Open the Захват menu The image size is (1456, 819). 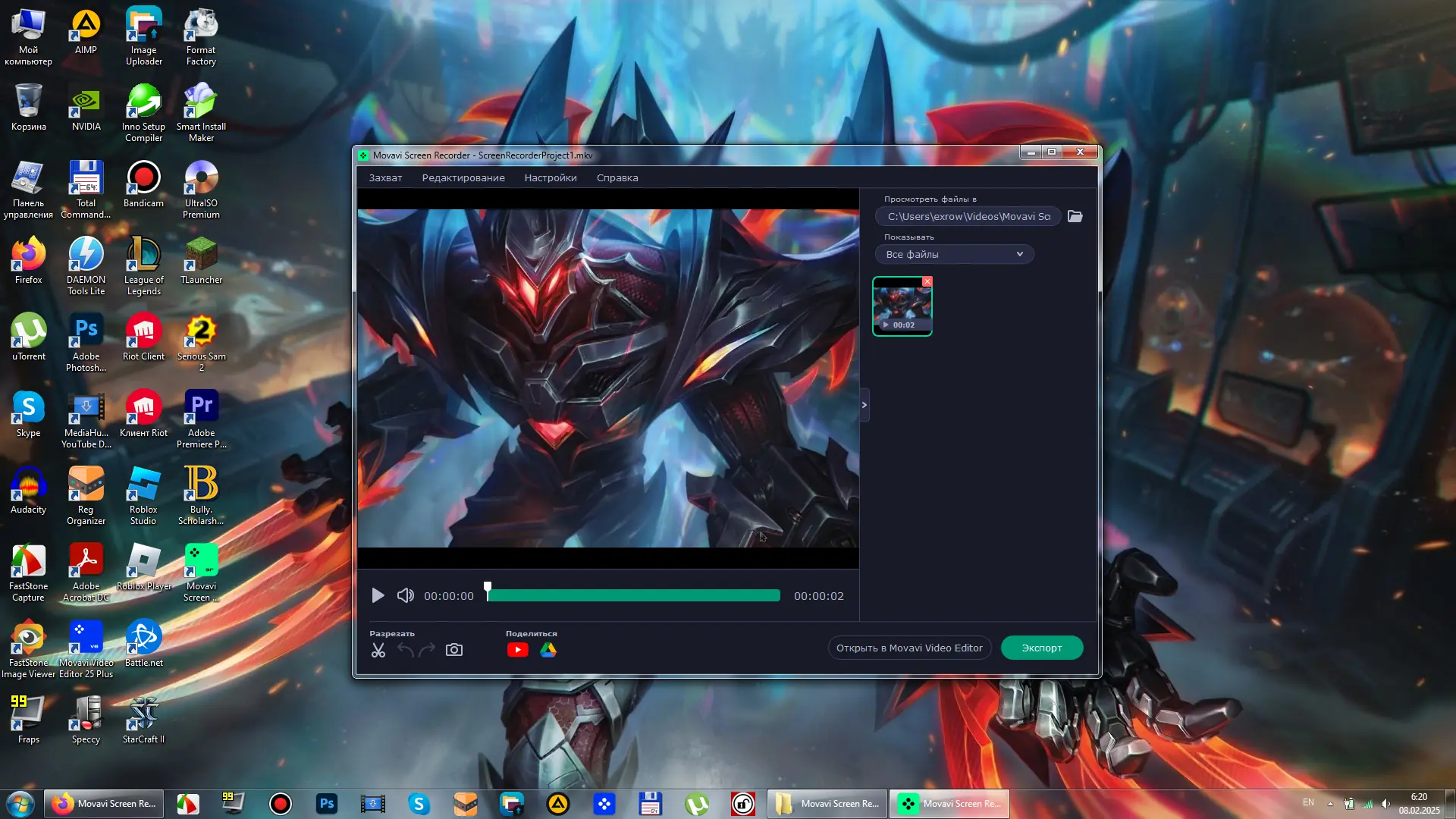point(385,177)
